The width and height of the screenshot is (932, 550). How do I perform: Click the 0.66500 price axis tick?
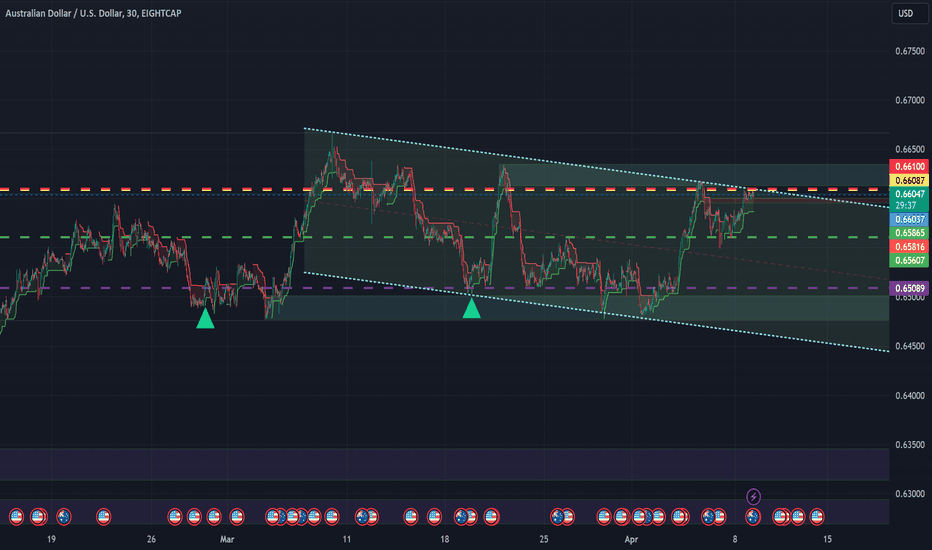pos(910,149)
